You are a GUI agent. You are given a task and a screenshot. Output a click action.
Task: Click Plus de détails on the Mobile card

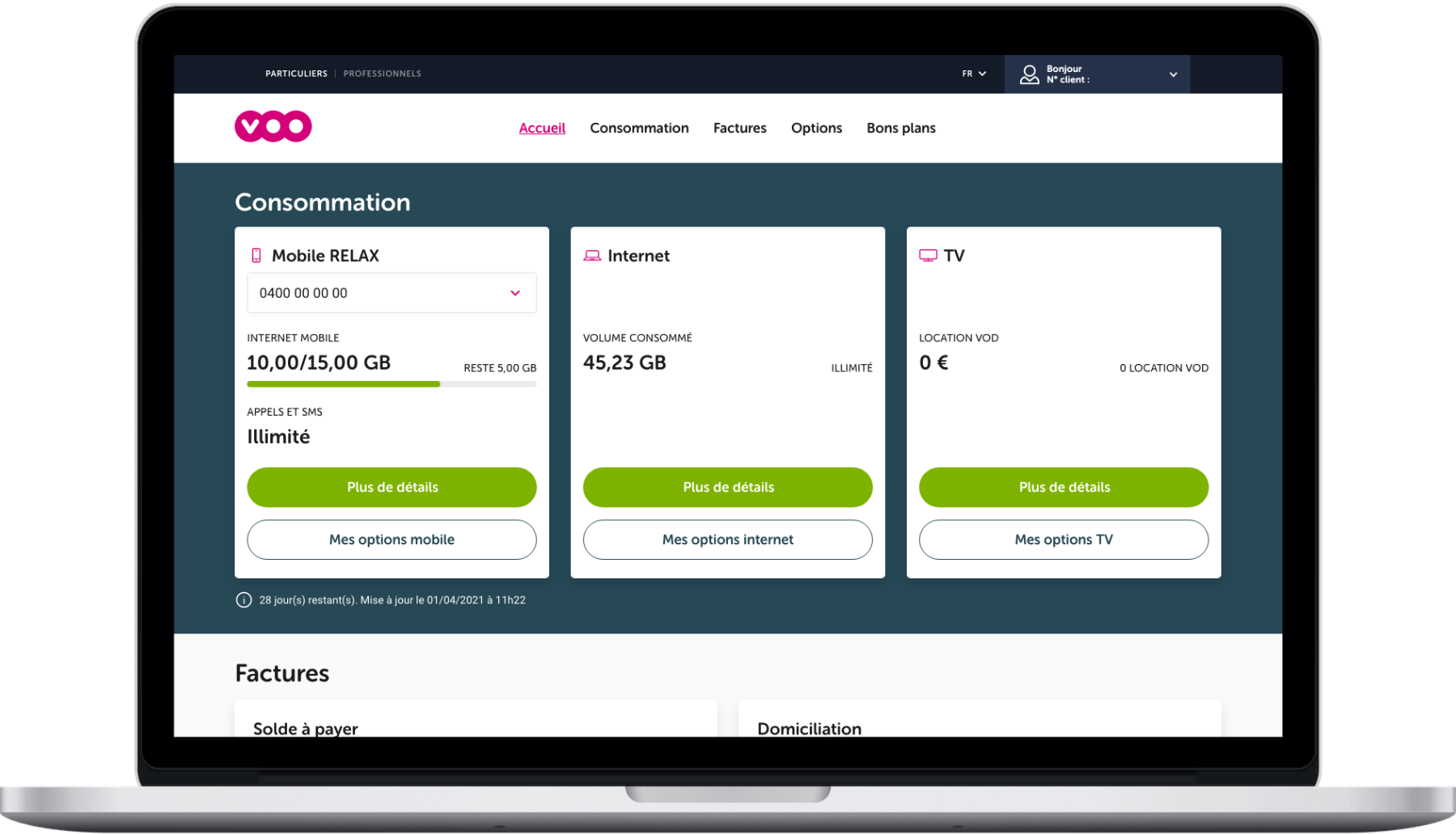click(392, 487)
